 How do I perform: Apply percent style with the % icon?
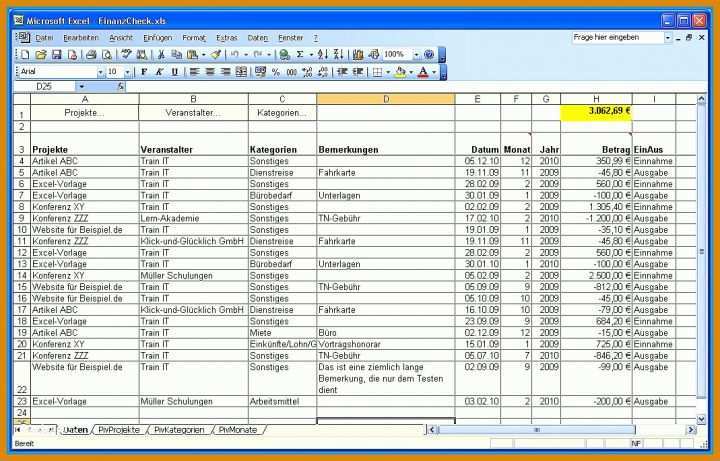[276, 72]
